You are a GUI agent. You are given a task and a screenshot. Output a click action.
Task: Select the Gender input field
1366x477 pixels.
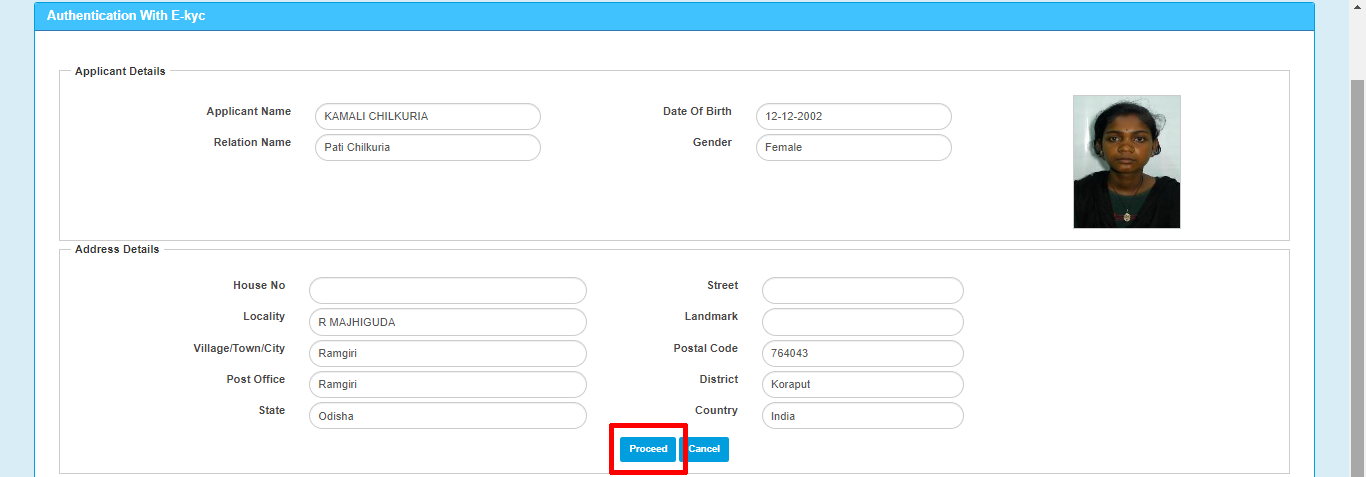tap(854, 147)
